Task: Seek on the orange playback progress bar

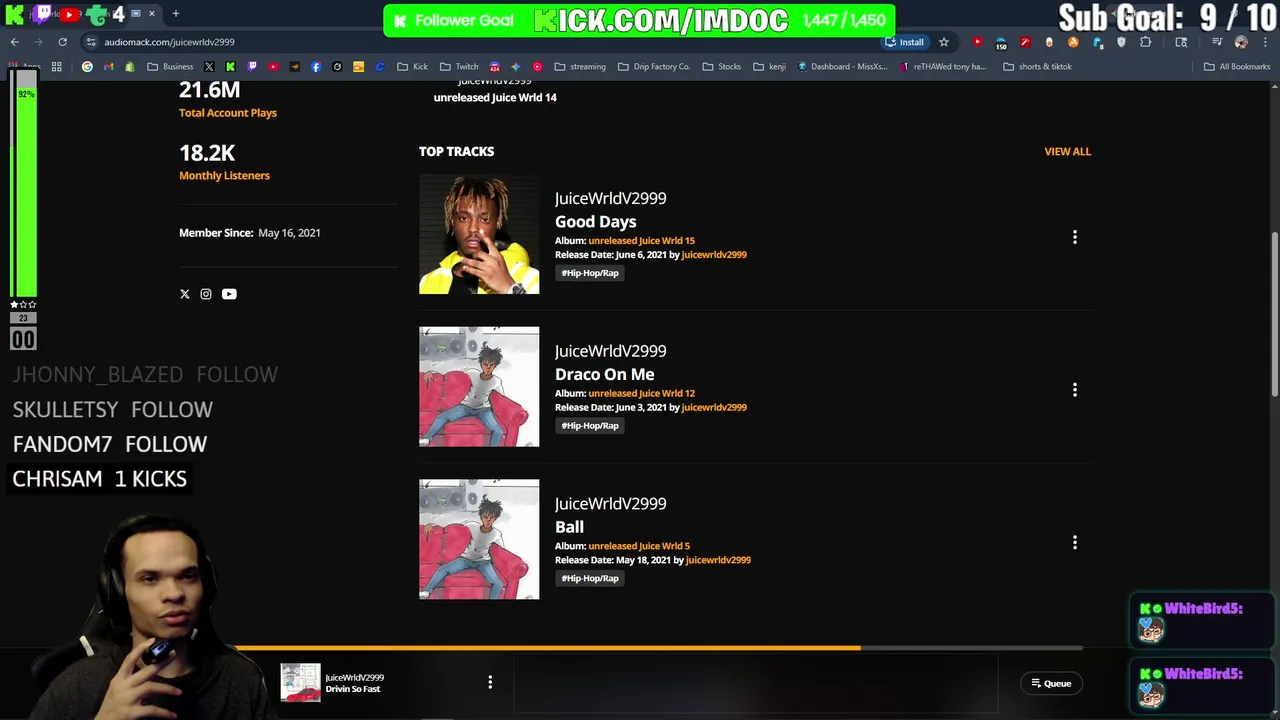Action: point(660,648)
